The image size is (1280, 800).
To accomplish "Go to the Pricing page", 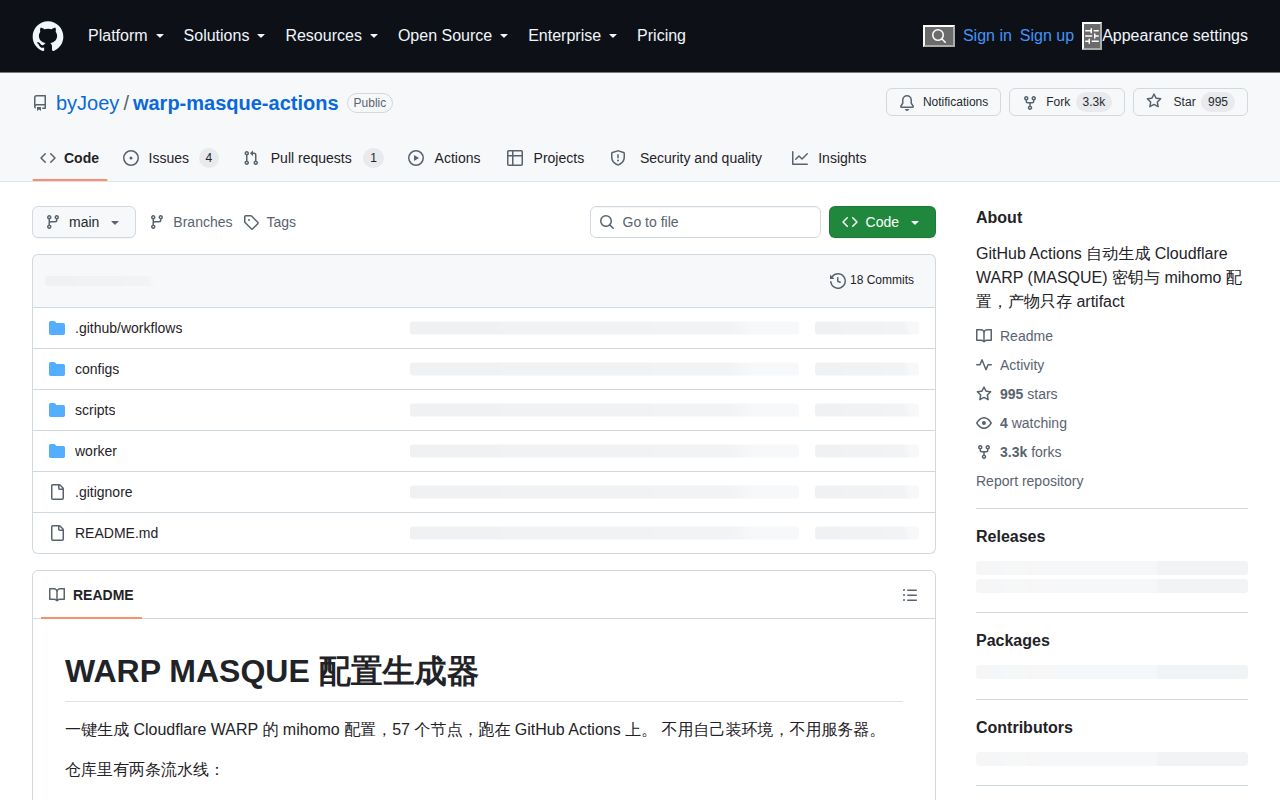I will [x=661, y=36].
